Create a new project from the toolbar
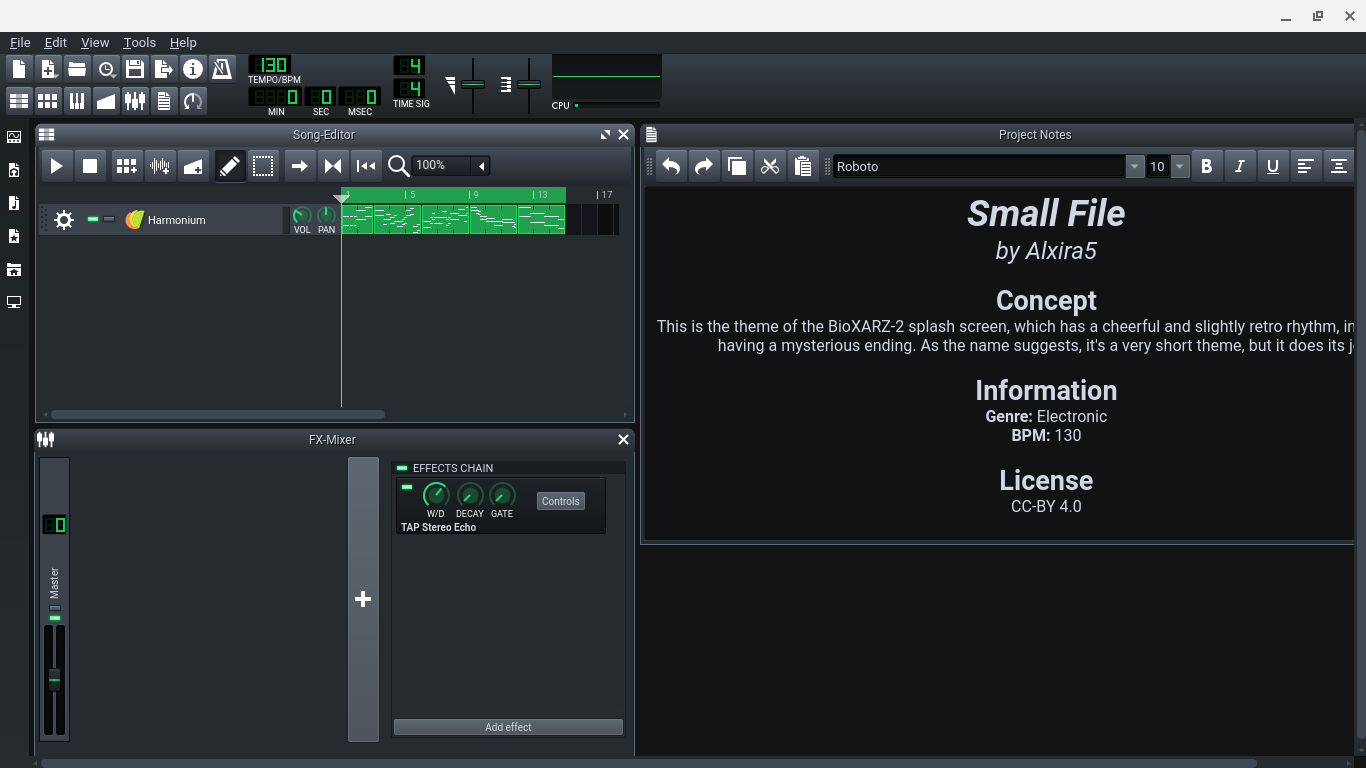The height and width of the screenshot is (768, 1366). point(19,69)
